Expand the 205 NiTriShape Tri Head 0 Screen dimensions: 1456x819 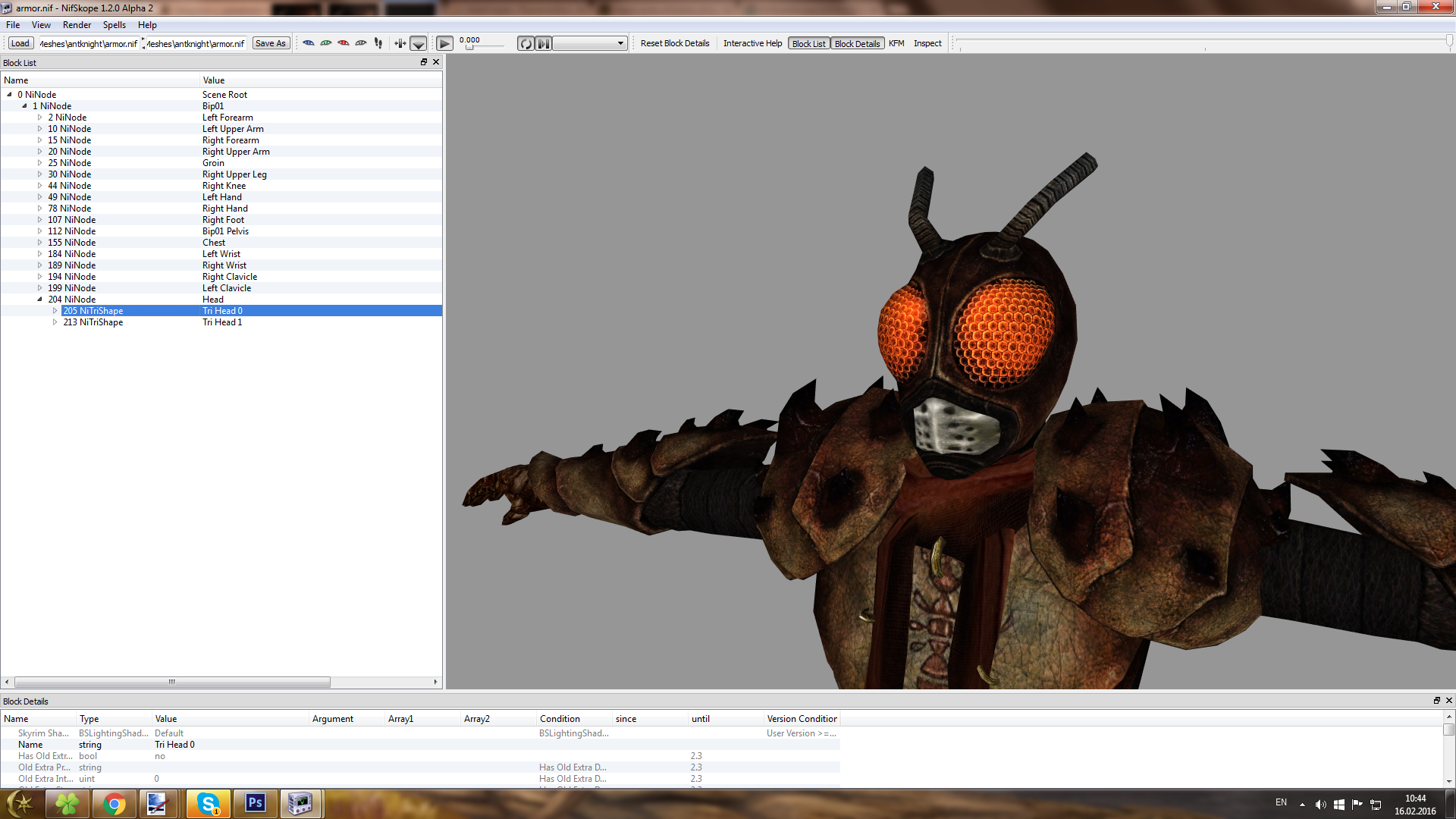pos(55,311)
